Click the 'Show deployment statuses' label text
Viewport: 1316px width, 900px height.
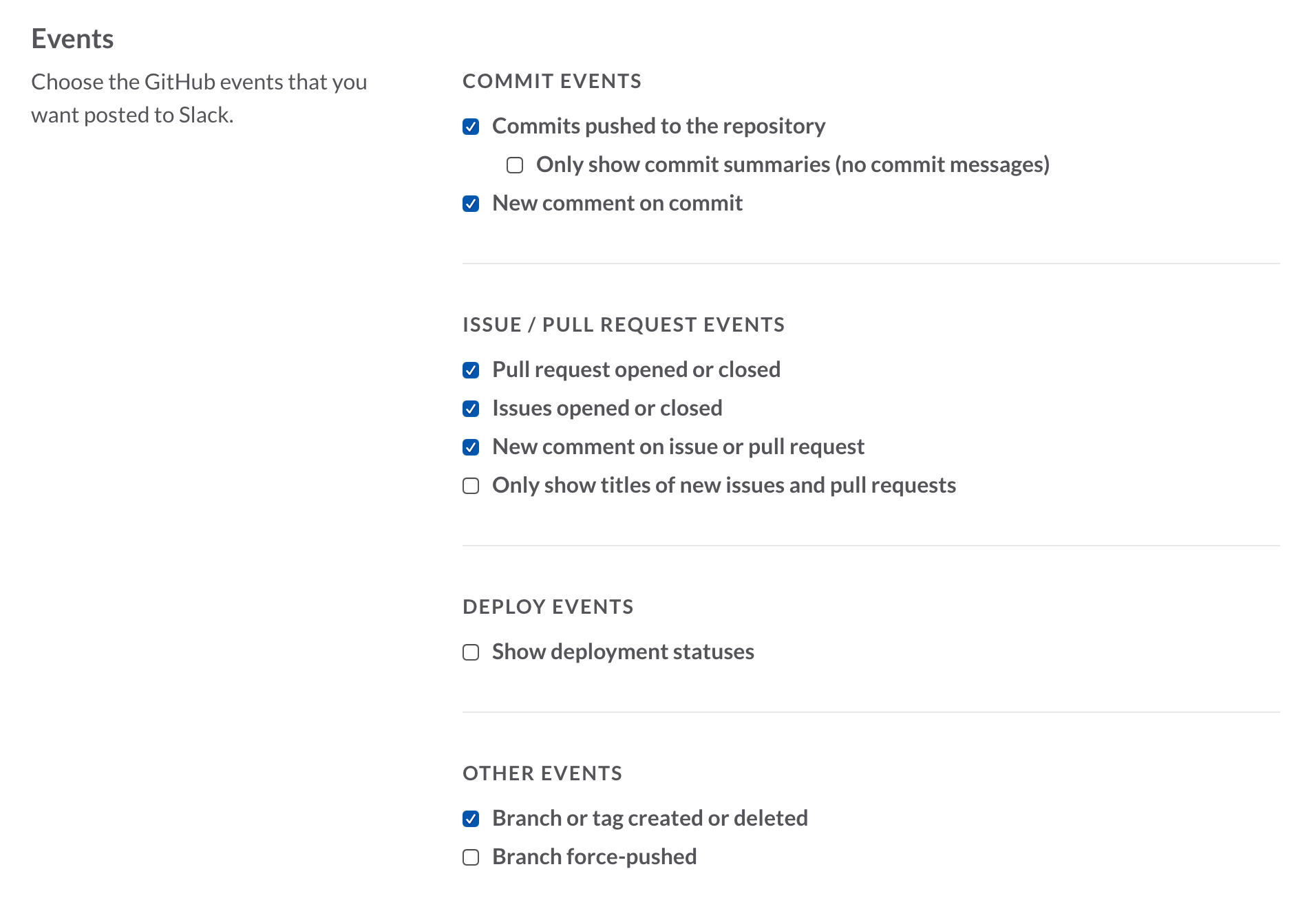click(x=623, y=652)
